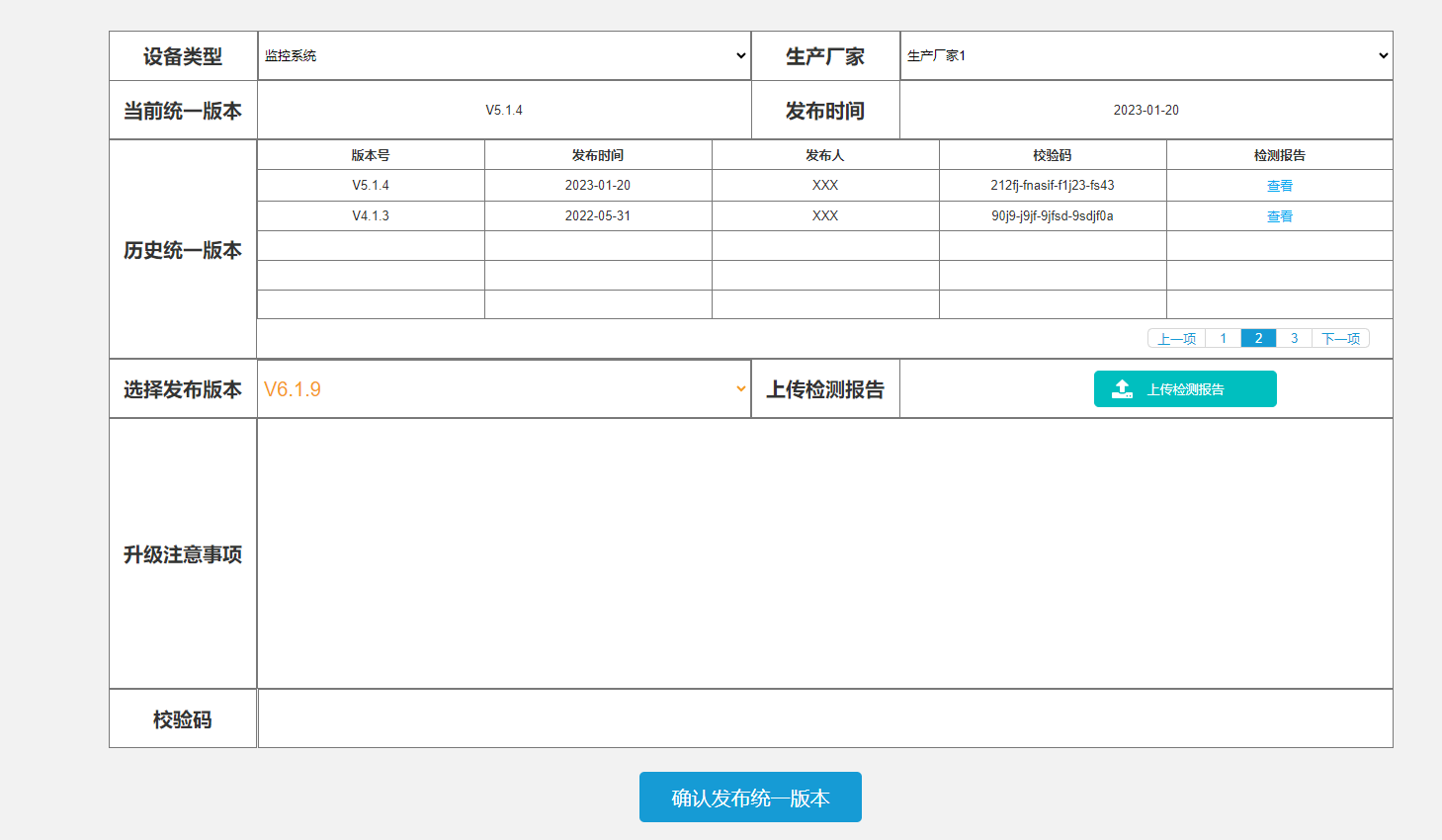The width and height of the screenshot is (1442, 840).
Task: Click into the 校验码 input field
Action: [x=825, y=718]
